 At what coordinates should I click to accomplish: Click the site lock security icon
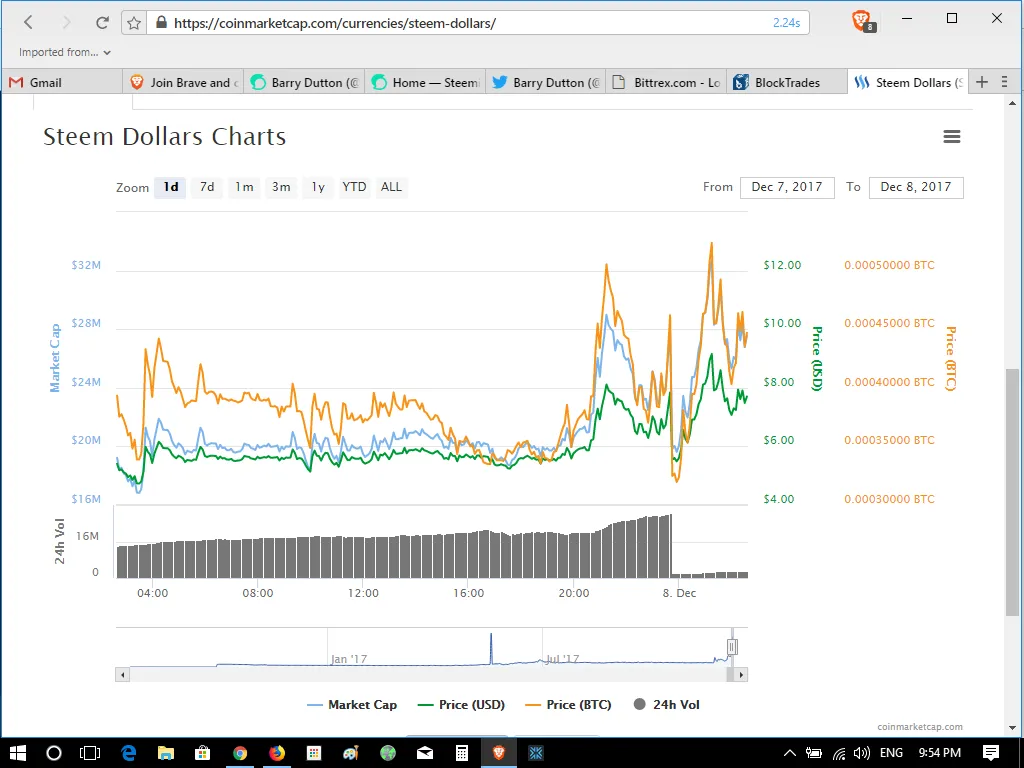pos(161,22)
